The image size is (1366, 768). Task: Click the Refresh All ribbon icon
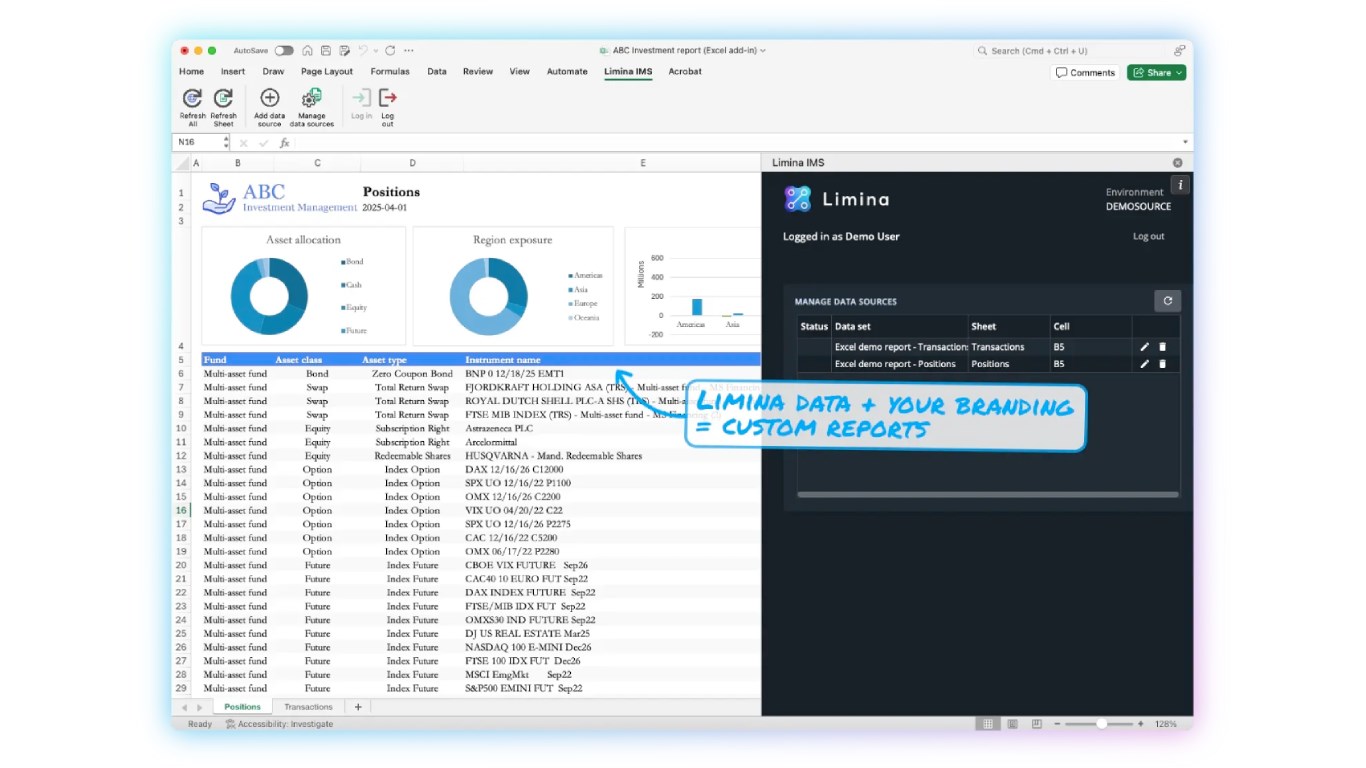(192, 98)
